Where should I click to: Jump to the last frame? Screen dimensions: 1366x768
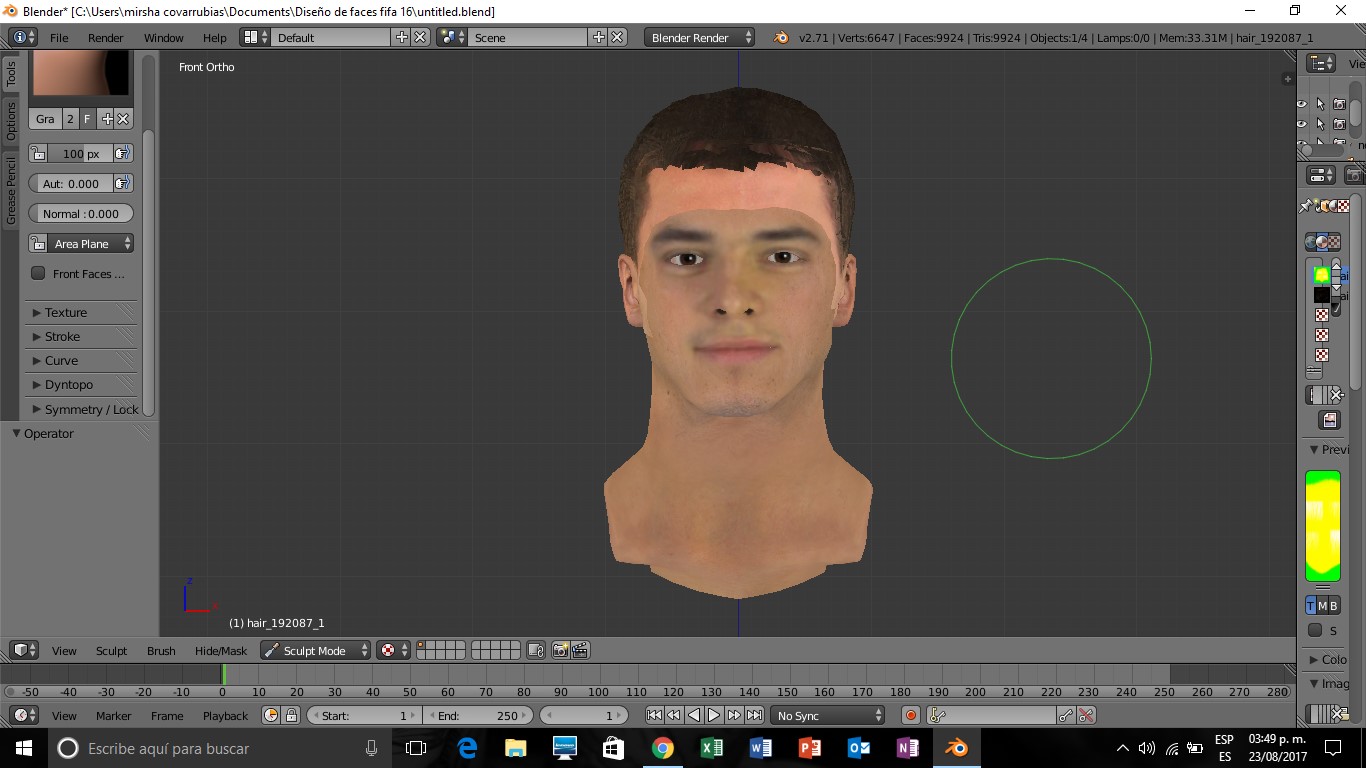(x=754, y=715)
